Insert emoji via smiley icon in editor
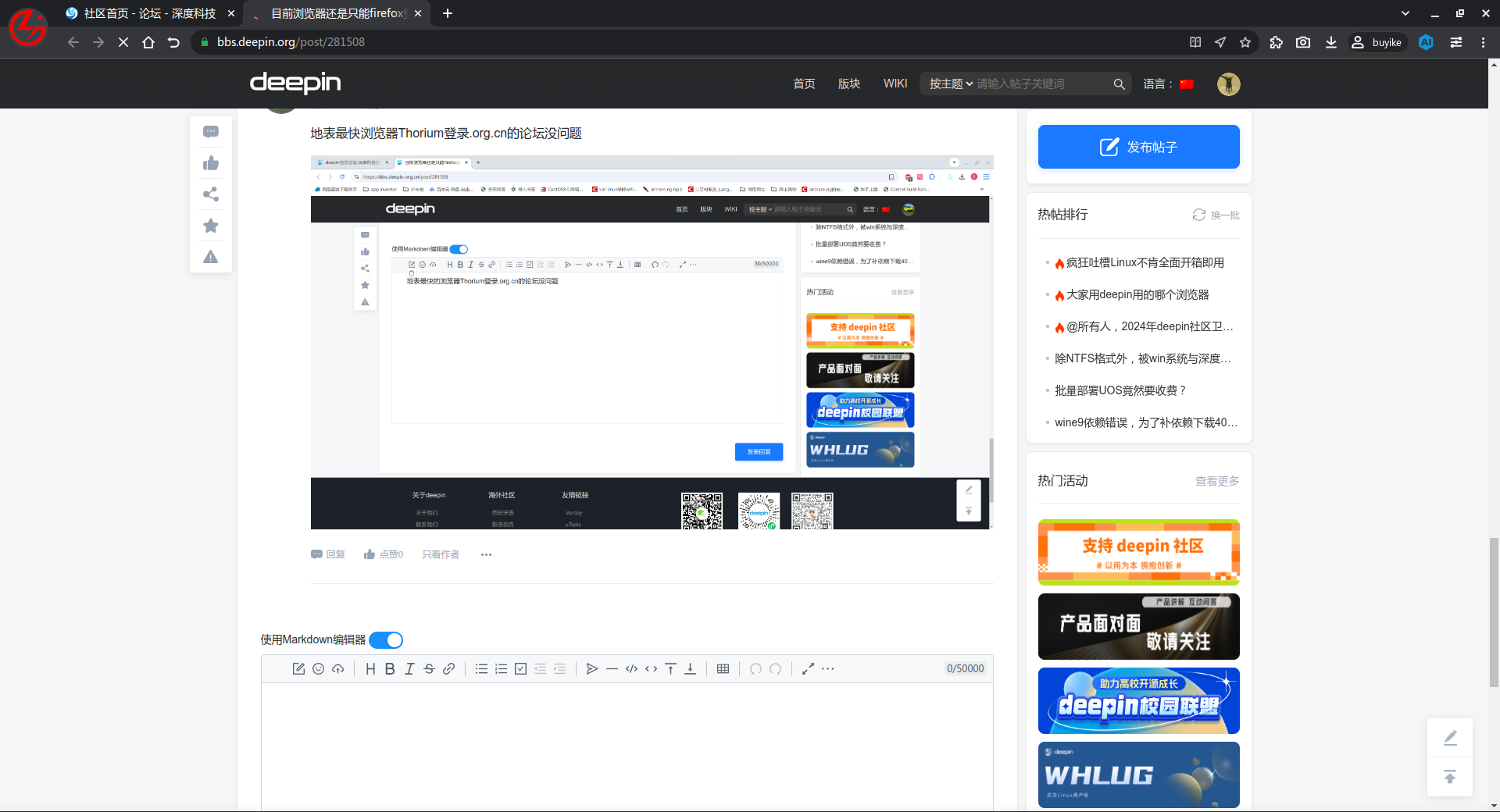 [318, 669]
